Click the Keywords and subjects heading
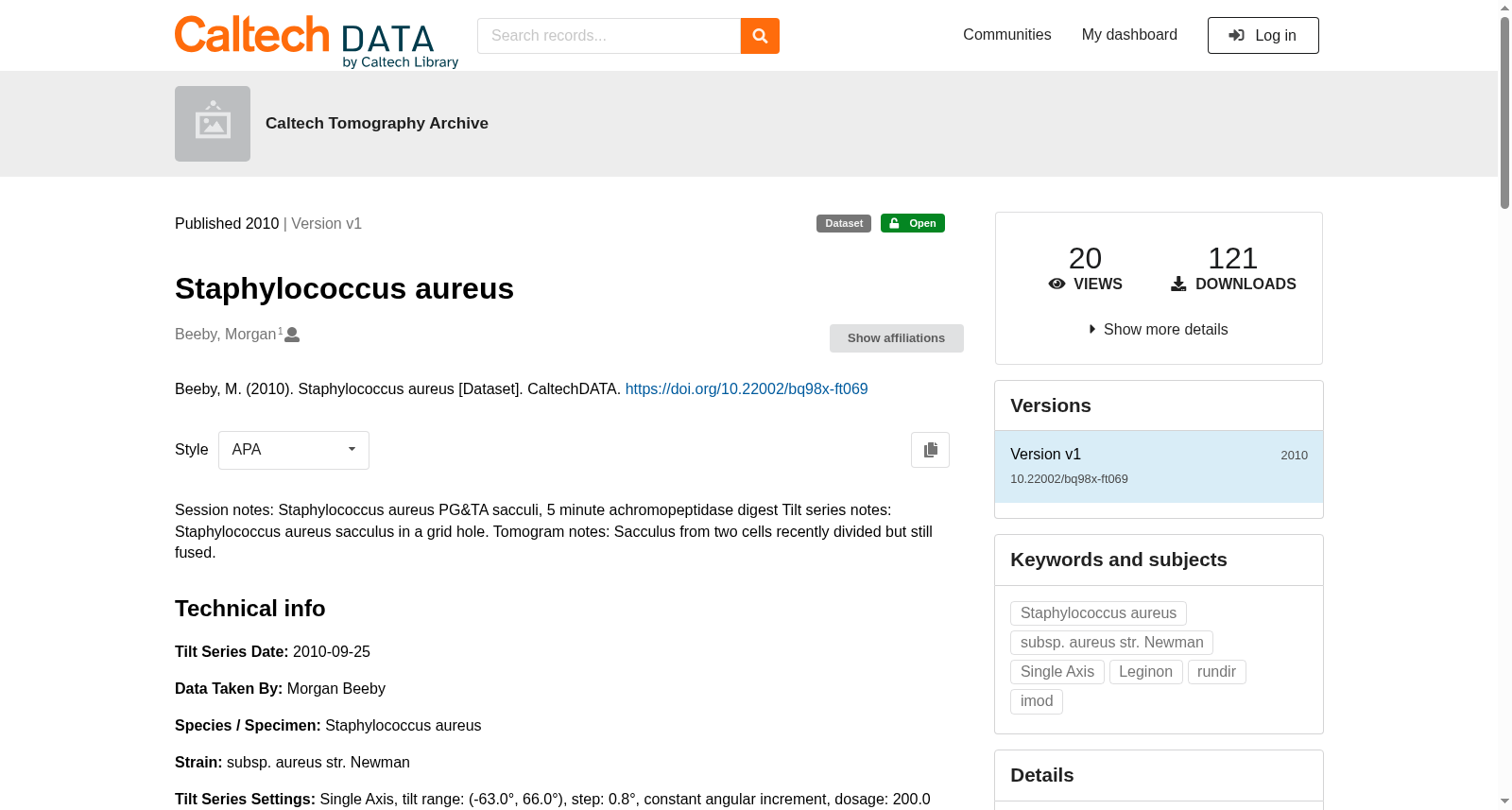The width and height of the screenshot is (1512, 810). 1119,560
